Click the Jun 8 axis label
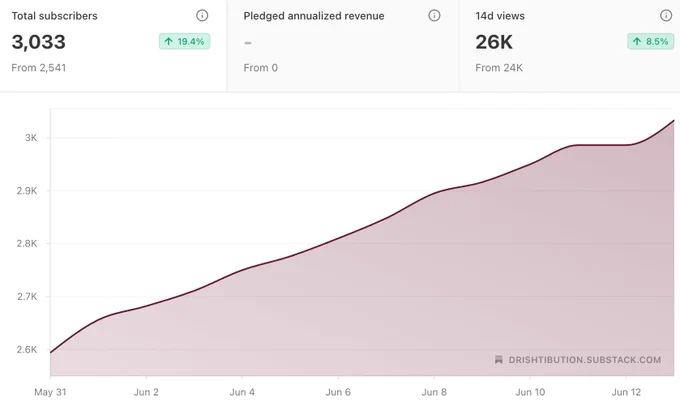 click(x=434, y=392)
